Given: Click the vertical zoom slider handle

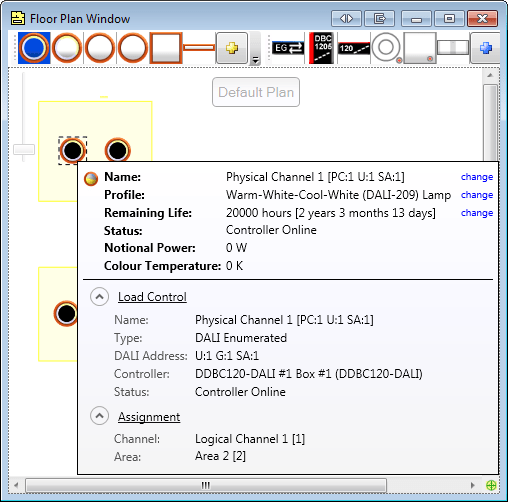Looking at the screenshot, I should (24, 149).
